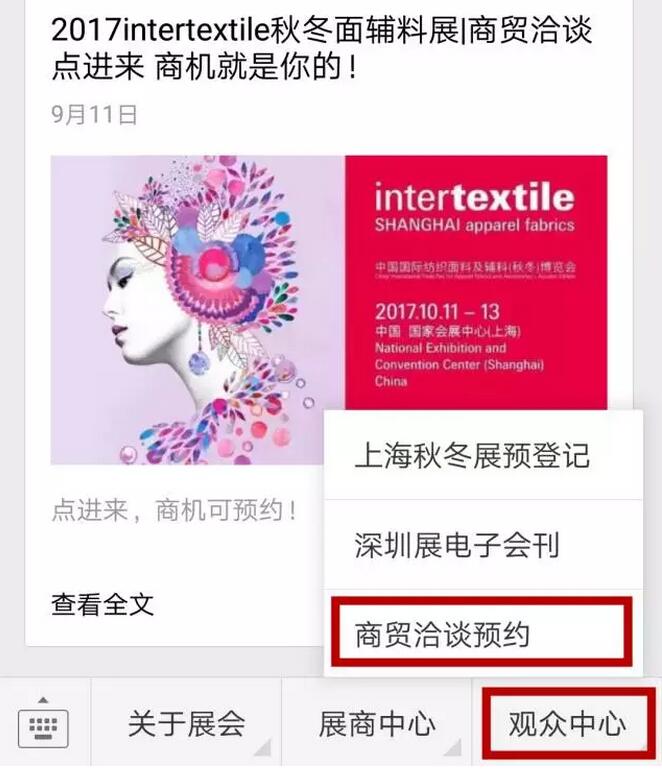Click the corner triangle on 展商中心
This screenshot has height=777, width=662.
(453, 747)
